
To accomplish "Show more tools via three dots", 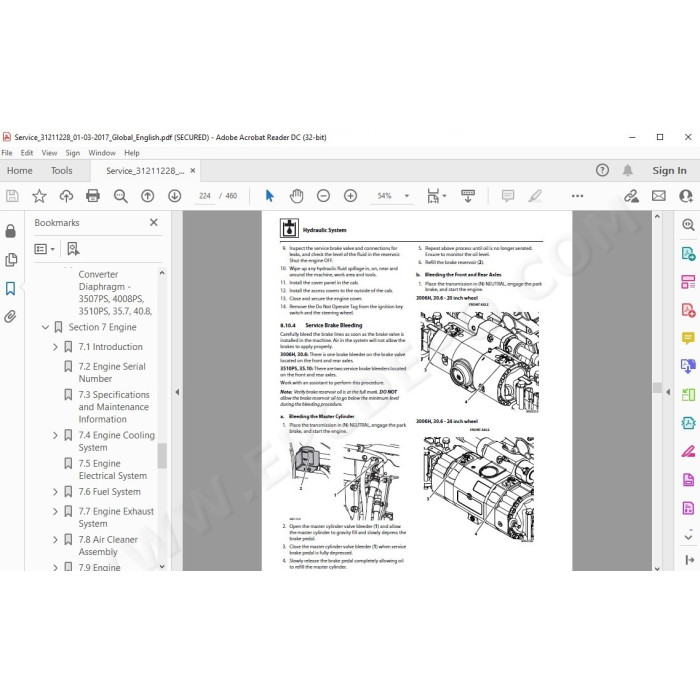I will (x=577, y=196).
